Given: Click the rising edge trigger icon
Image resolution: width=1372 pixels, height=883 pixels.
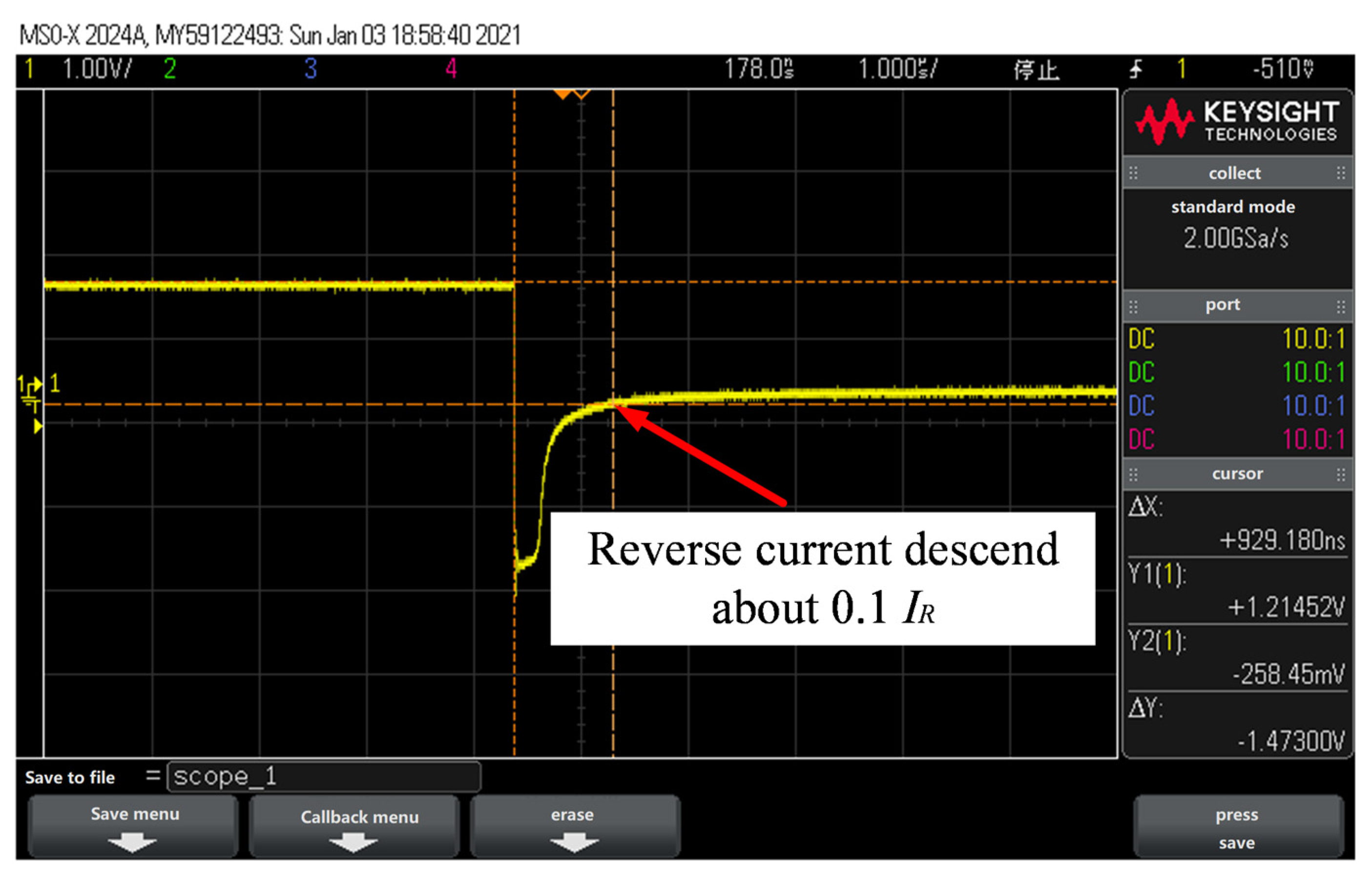Looking at the screenshot, I should click(1135, 69).
